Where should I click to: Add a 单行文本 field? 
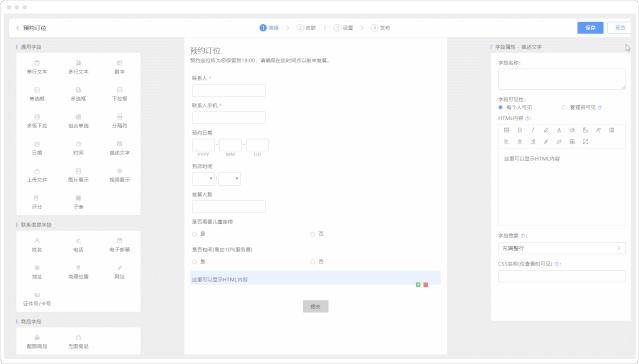(37, 67)
